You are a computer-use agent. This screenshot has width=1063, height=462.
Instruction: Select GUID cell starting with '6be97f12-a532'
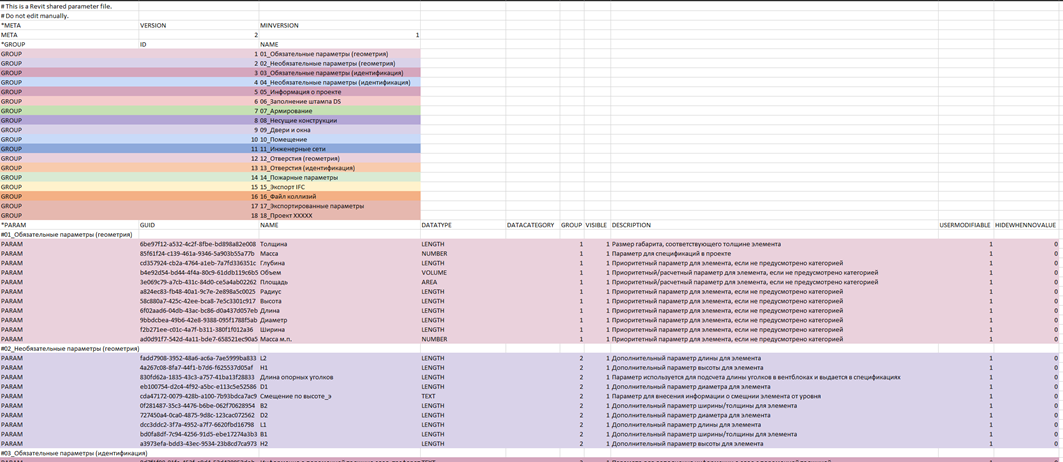pyautogui.click(x=198, y=244)
